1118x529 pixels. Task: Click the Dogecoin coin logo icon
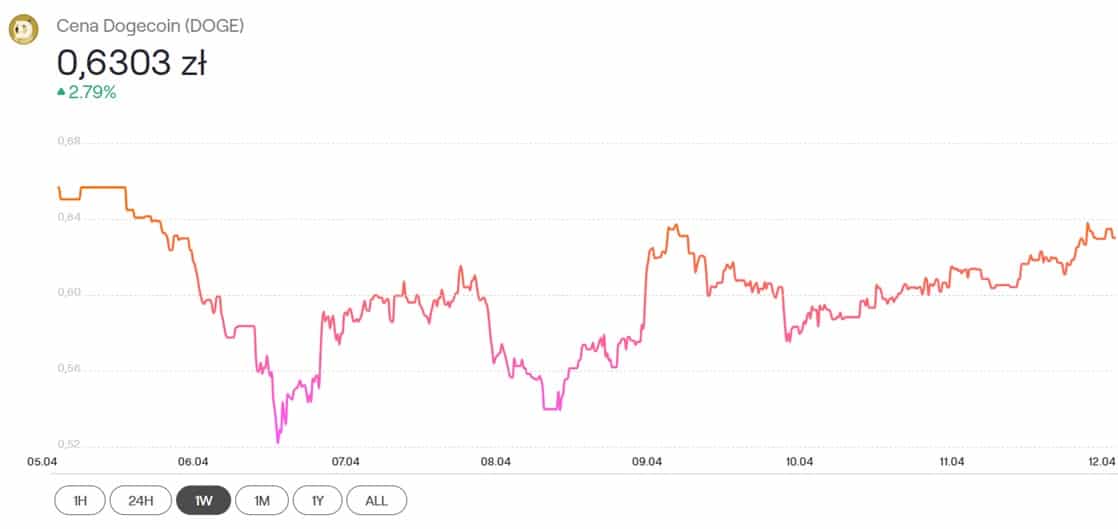(x=24, y=30)
